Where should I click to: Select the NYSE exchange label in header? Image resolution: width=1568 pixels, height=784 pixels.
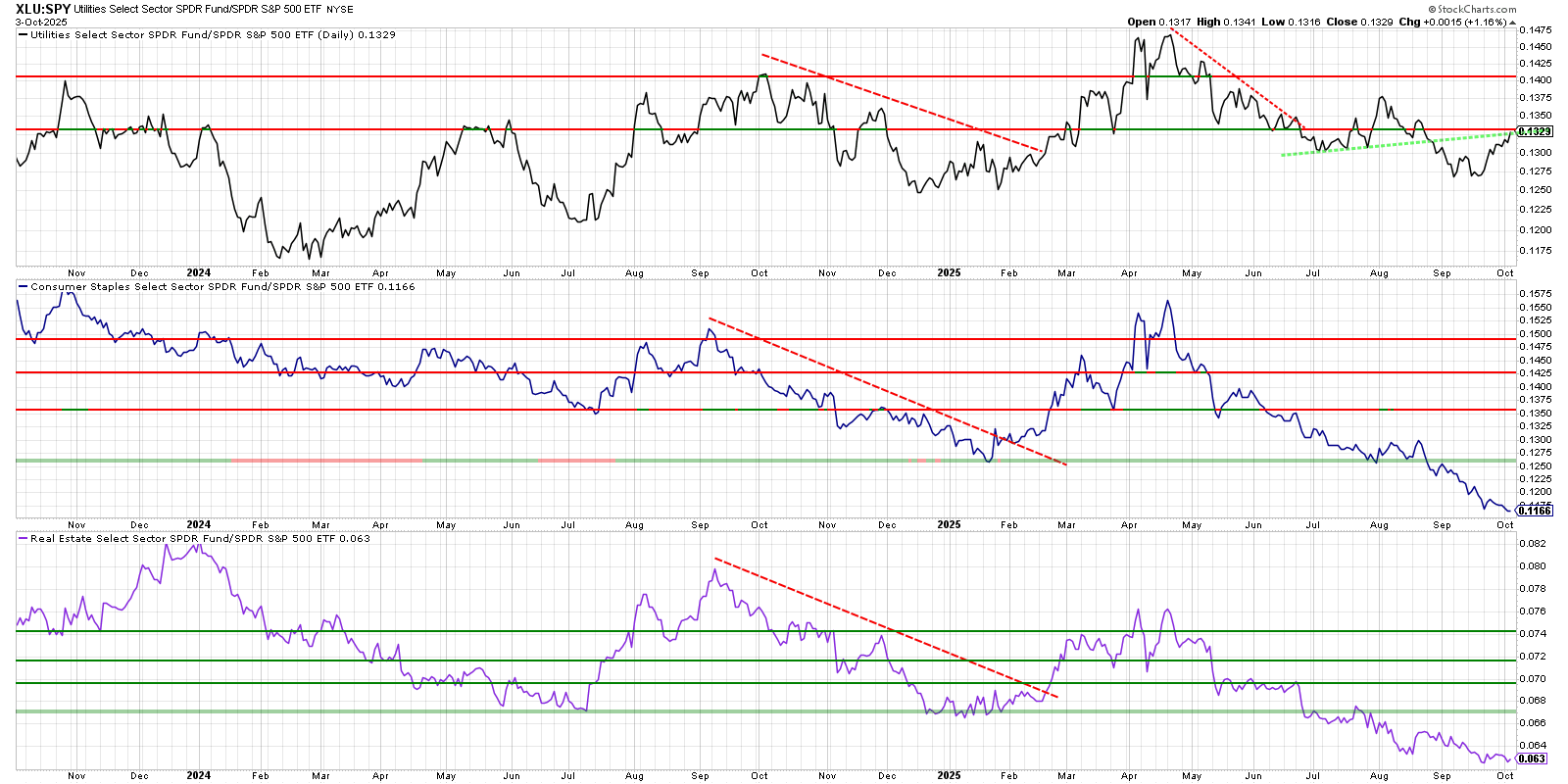coord(340,9)
